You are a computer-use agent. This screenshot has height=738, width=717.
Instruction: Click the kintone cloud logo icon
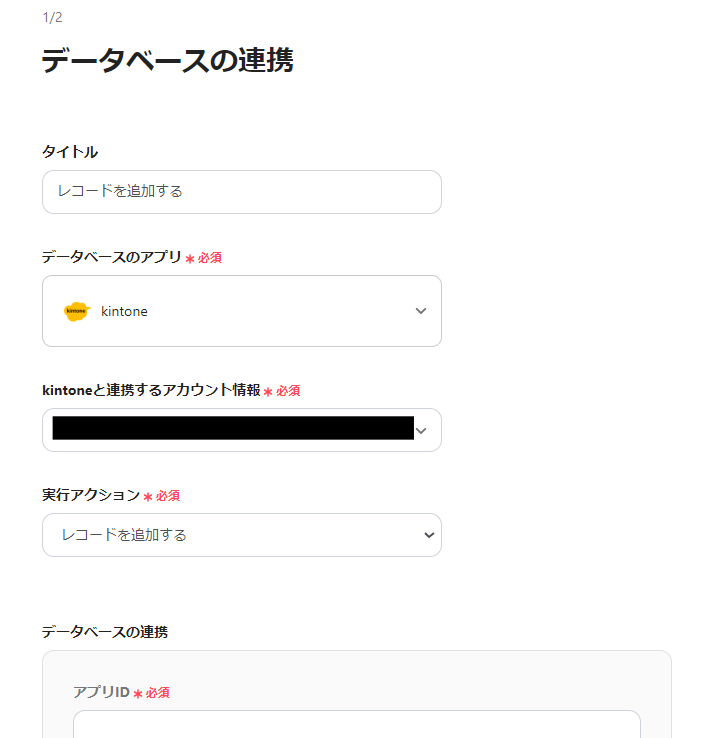[x=76, y=311]
